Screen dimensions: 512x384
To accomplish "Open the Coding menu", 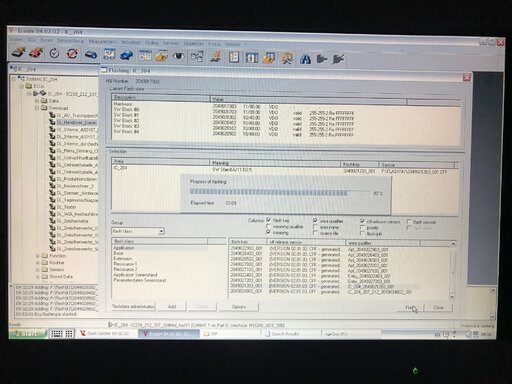I will click(x=151, y=43).
